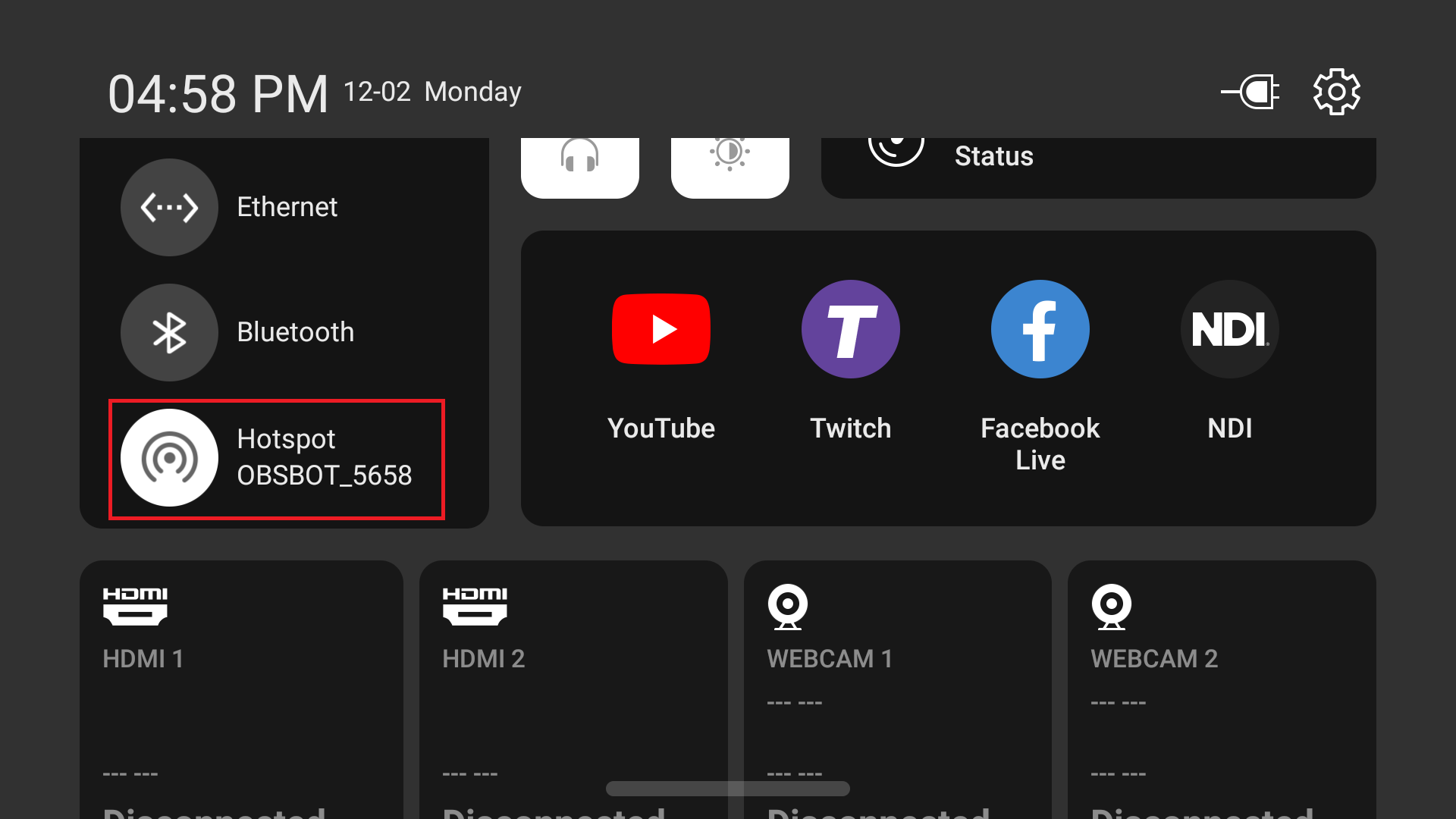Select the WEBCAM 2 input card
Screen dimensions: 1456x819
[1222, 689]
